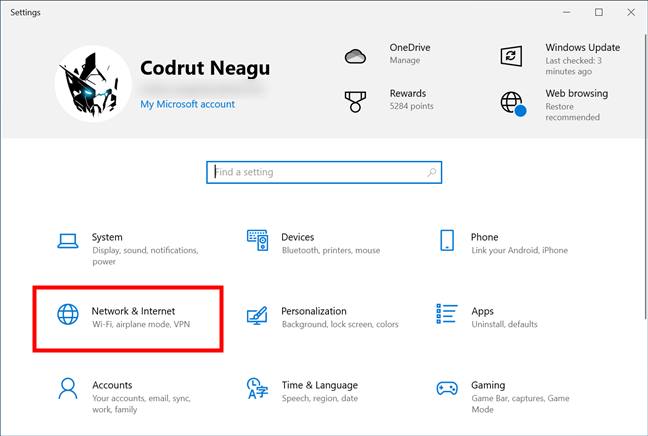This screenshot has width=648, height=436.
Task: Click 'Uninstall, defaults' description
Action: (x=504, y=324)
